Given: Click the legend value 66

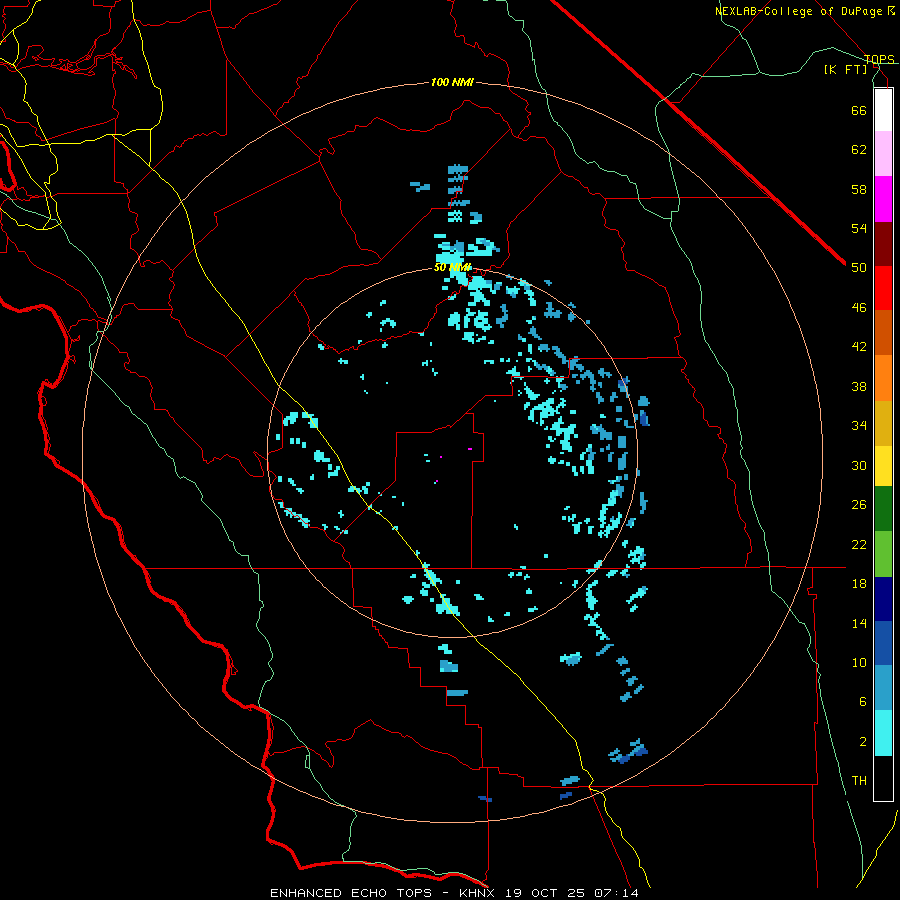Looking at the screenshot, I should pos(859,110).
